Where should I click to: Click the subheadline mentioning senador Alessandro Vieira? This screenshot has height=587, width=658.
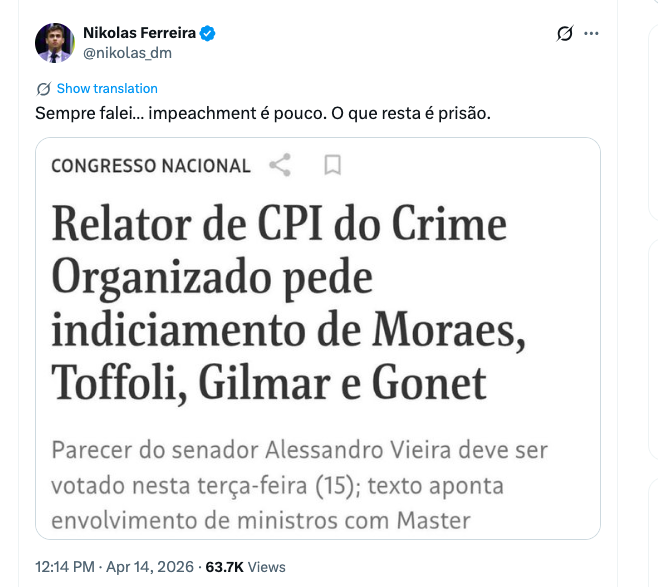300,484
